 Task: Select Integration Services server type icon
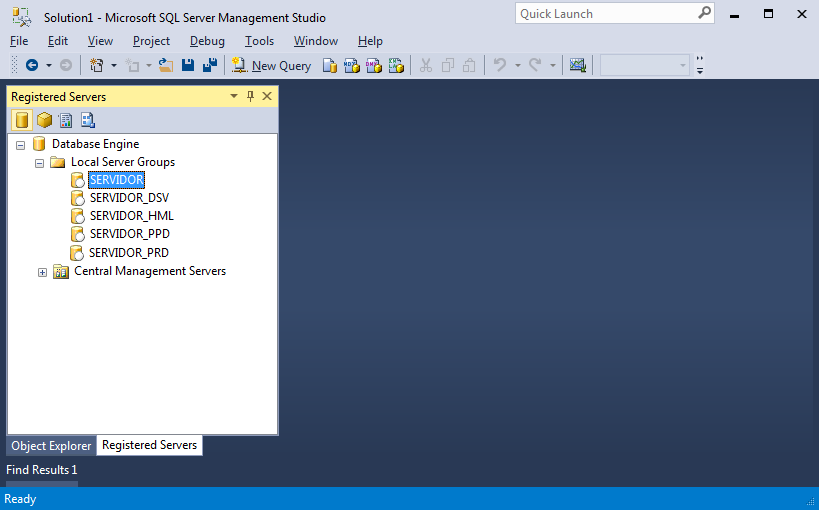88,120
